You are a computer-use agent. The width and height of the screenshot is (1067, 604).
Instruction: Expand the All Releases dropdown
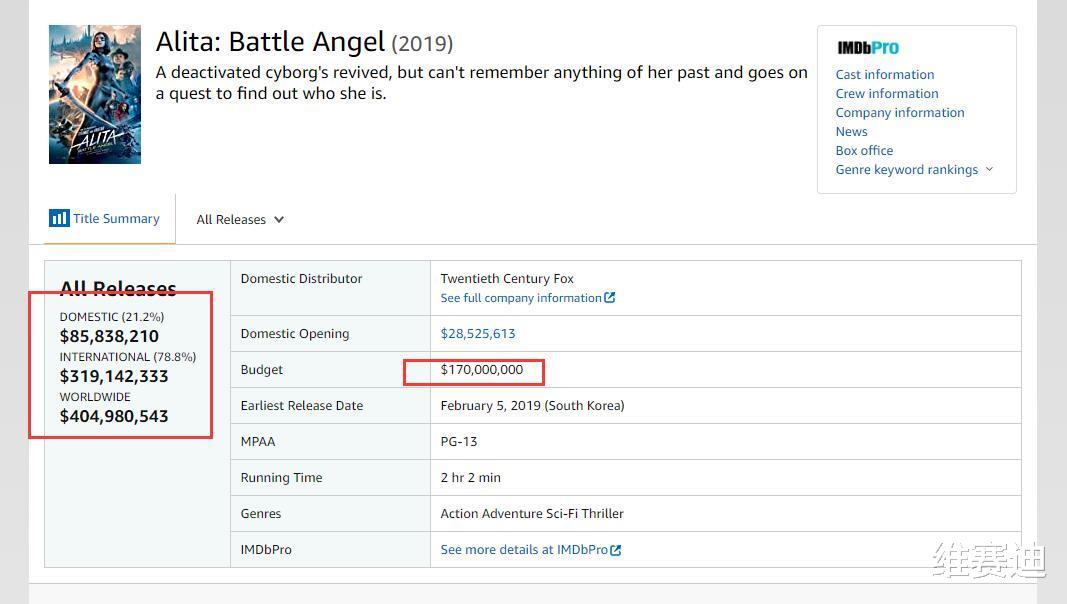240,220
